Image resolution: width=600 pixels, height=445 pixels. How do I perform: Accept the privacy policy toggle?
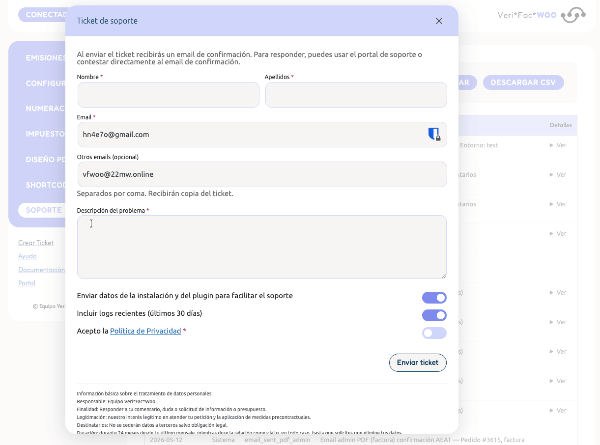click(x=434, y=333)
